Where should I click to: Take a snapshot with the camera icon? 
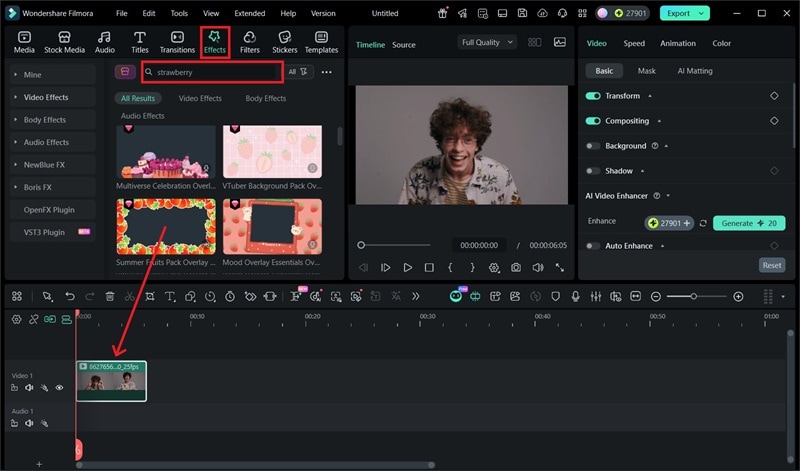[516, 267]
